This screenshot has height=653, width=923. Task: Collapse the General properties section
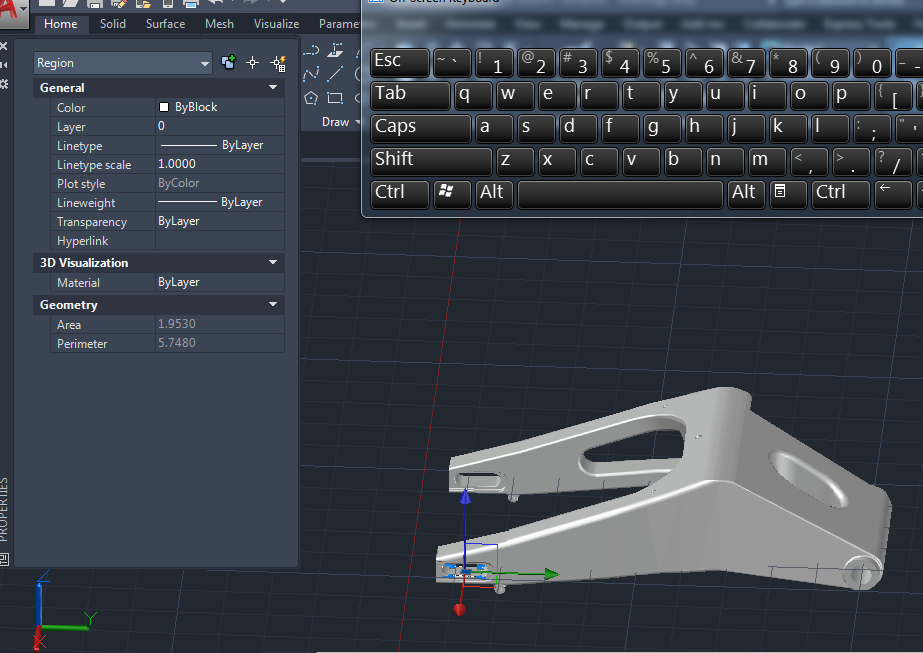click(x=273, y=87)
